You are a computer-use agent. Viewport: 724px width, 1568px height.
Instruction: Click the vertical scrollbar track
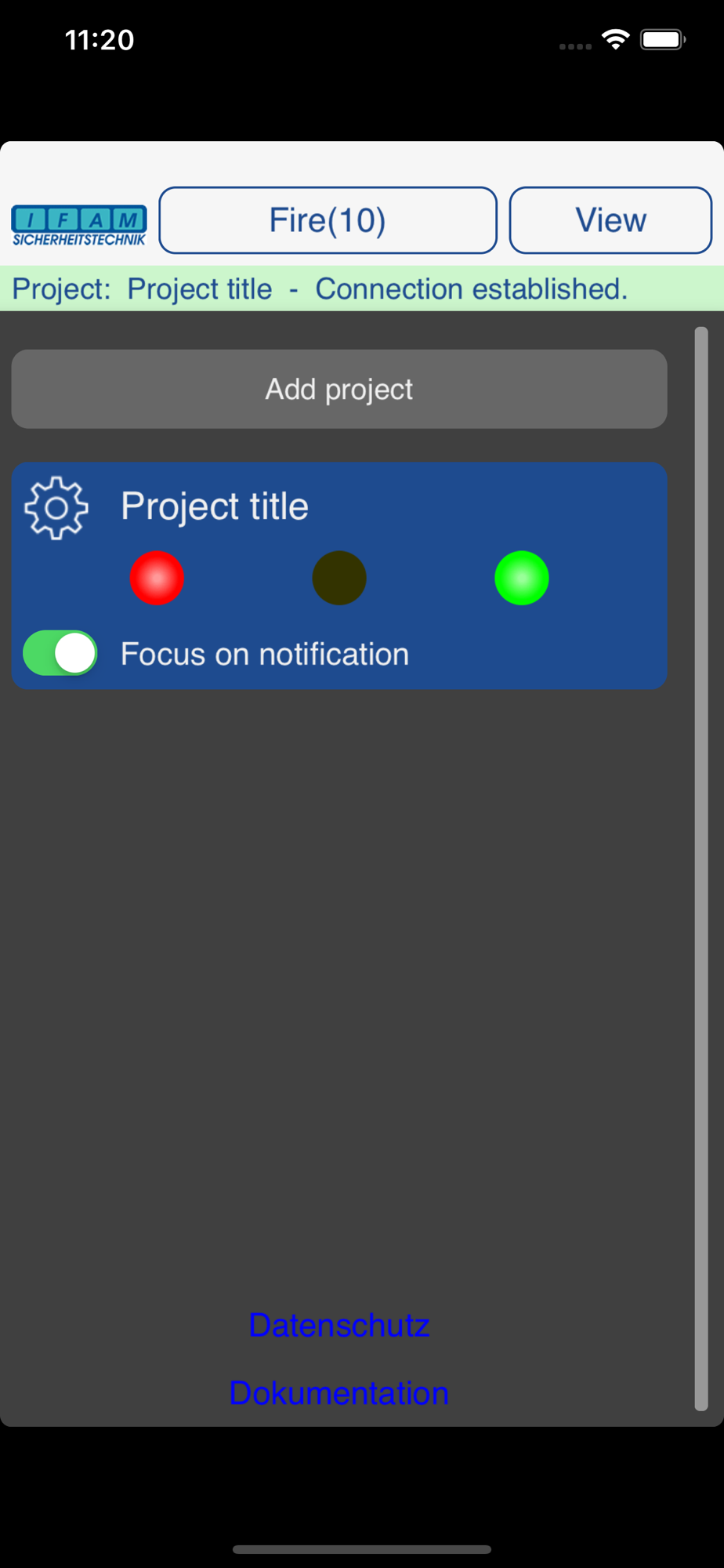(x=701, y=869)
